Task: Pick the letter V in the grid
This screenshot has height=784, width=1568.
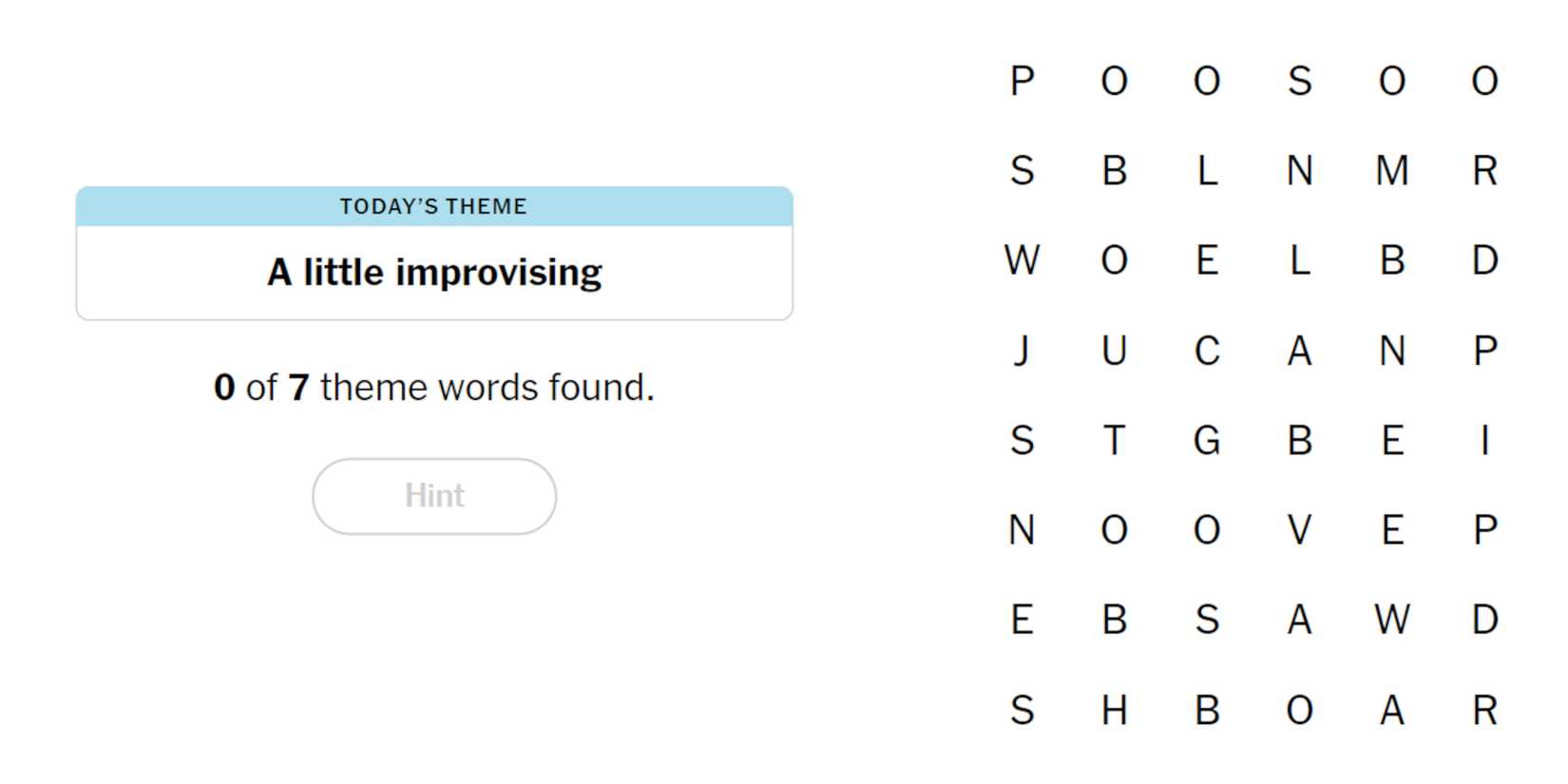Action: point(1299,529)
